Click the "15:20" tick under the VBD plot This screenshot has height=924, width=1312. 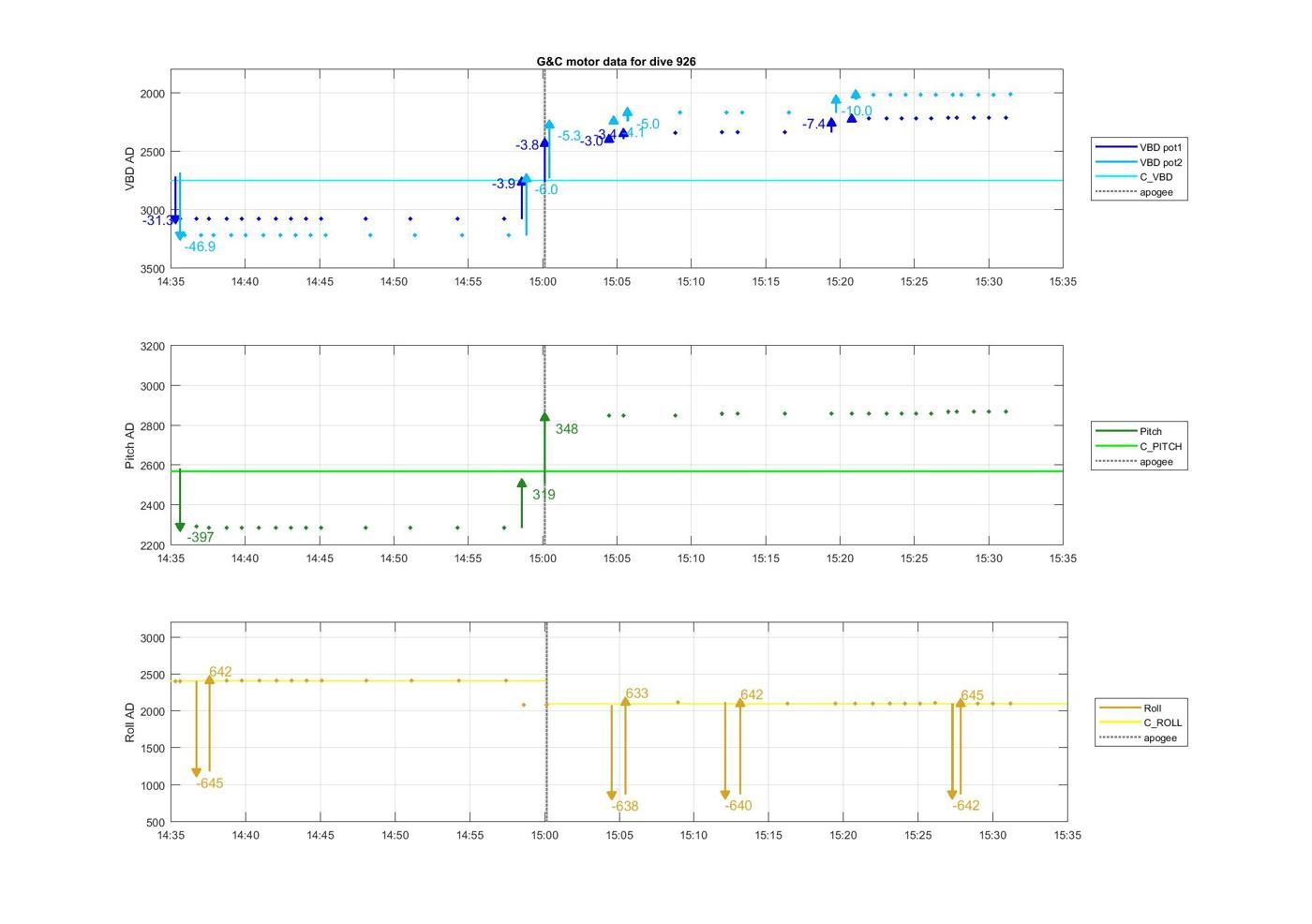pyautogui.click(x=840, y=281)
